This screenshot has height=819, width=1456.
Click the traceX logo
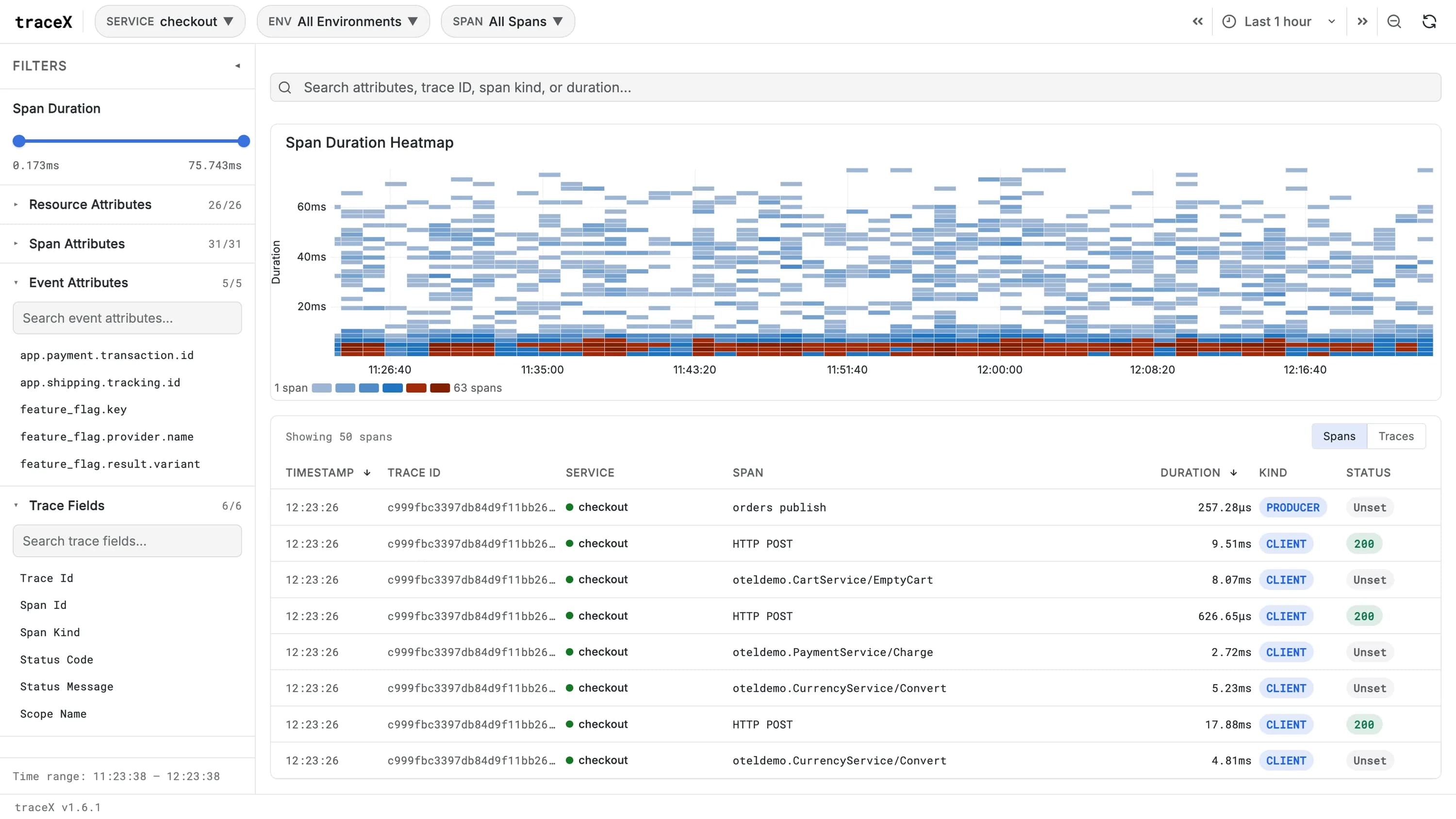click(x=44, y=21)
